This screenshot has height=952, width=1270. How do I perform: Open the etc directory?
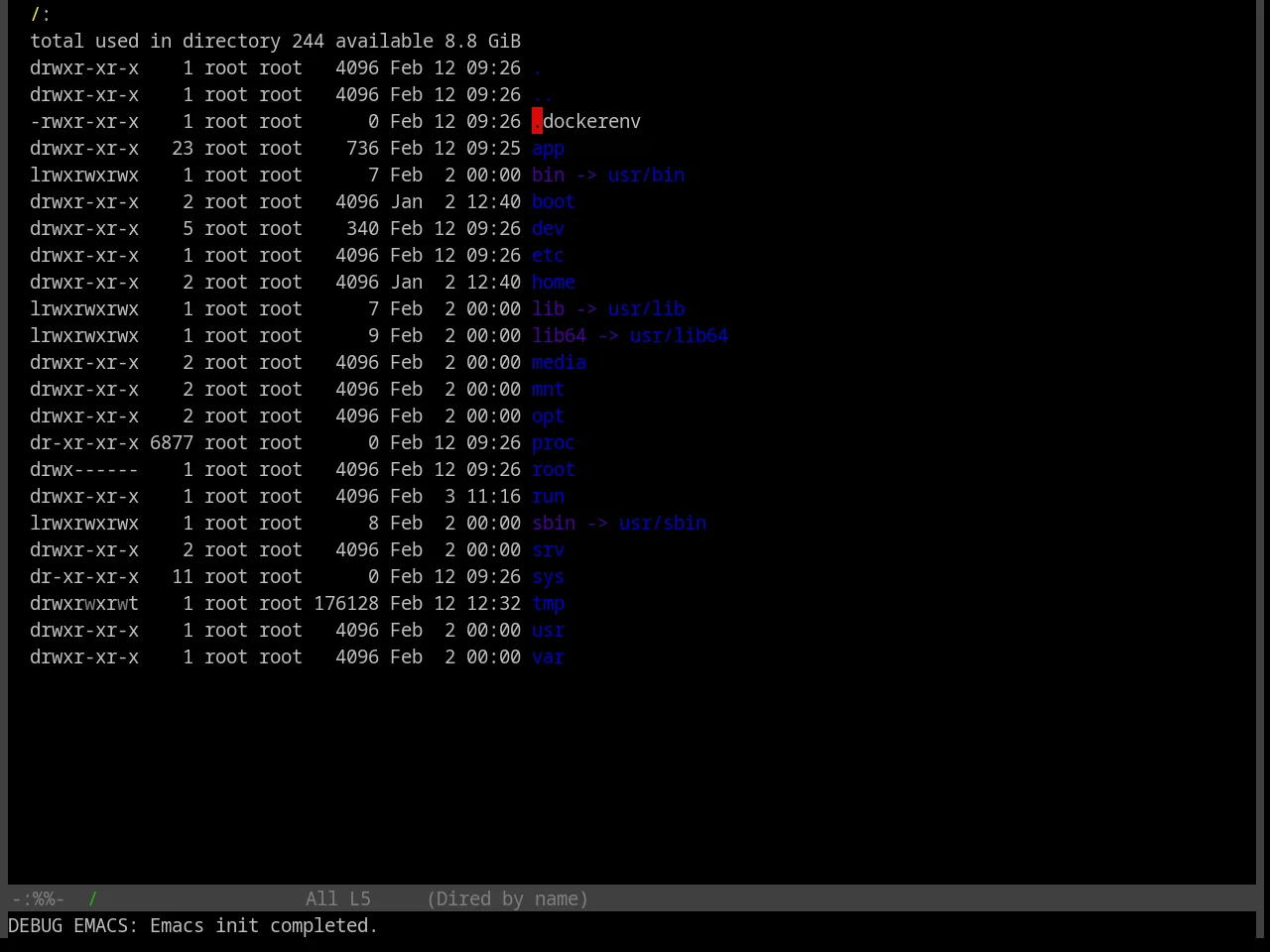tap(548, 255)
